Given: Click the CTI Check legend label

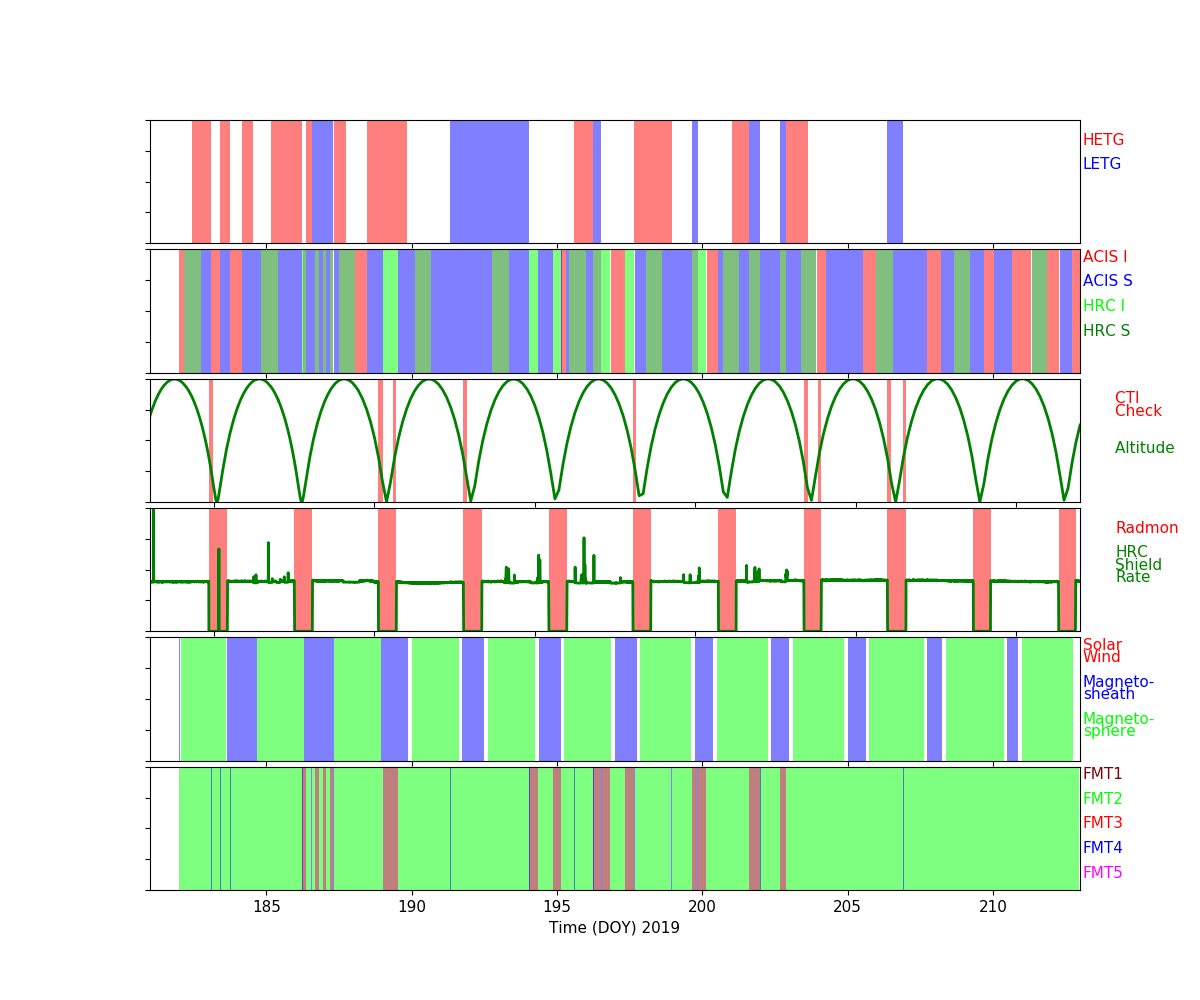Looking at the screenshot, I should tap(1138, 405).
